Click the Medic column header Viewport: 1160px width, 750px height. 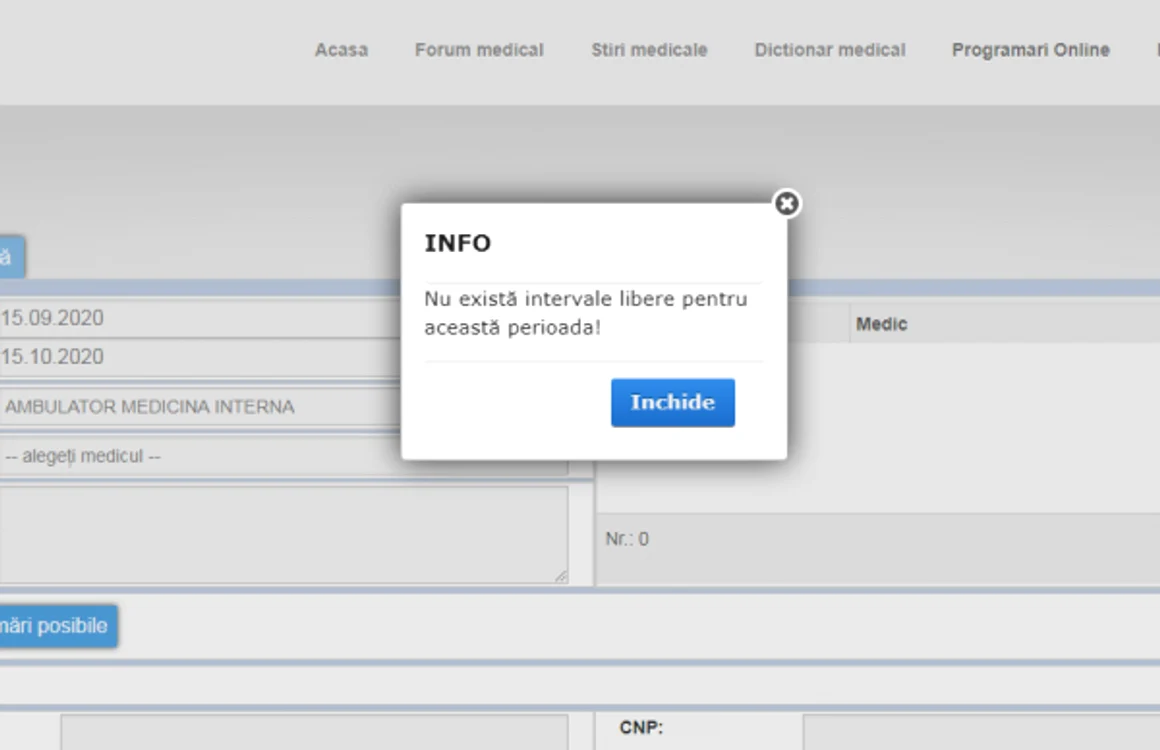[881, 324]
